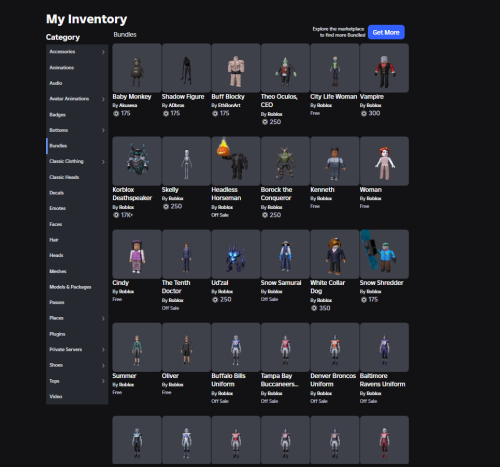Click Tampa Bay Buccaneers thumbnail
Screen dimensions: 500x467
(x=285, y=347)
